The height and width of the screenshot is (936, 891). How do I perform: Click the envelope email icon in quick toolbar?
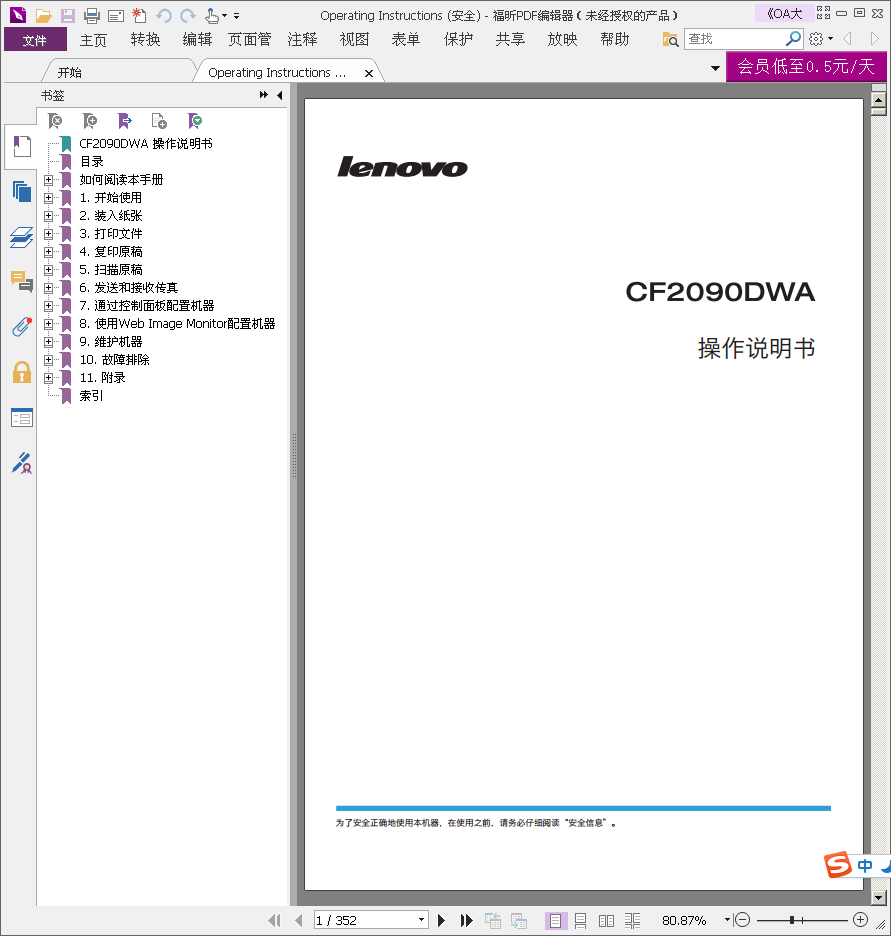116,16
